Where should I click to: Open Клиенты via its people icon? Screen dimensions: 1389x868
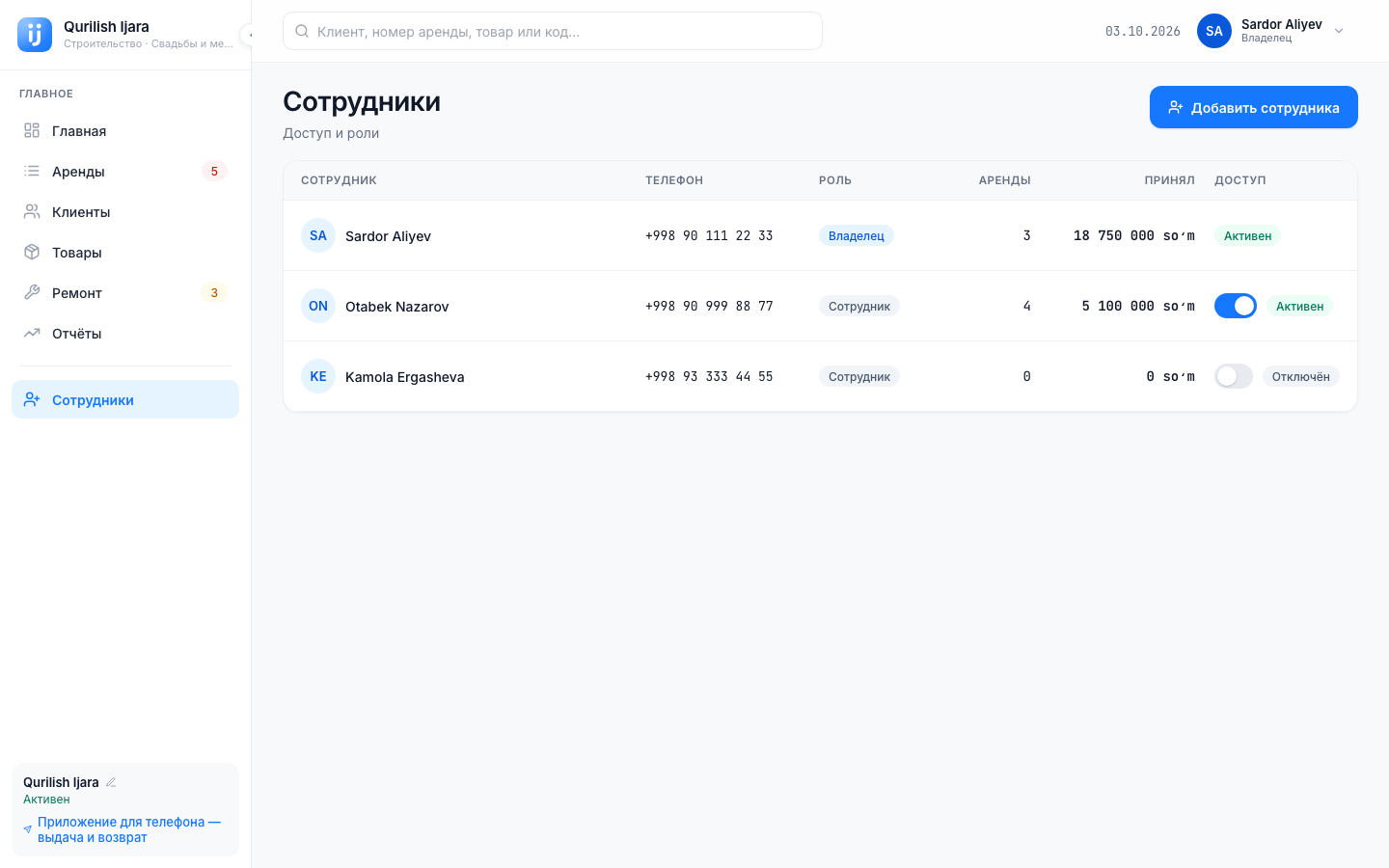click(x=32, y=212)
